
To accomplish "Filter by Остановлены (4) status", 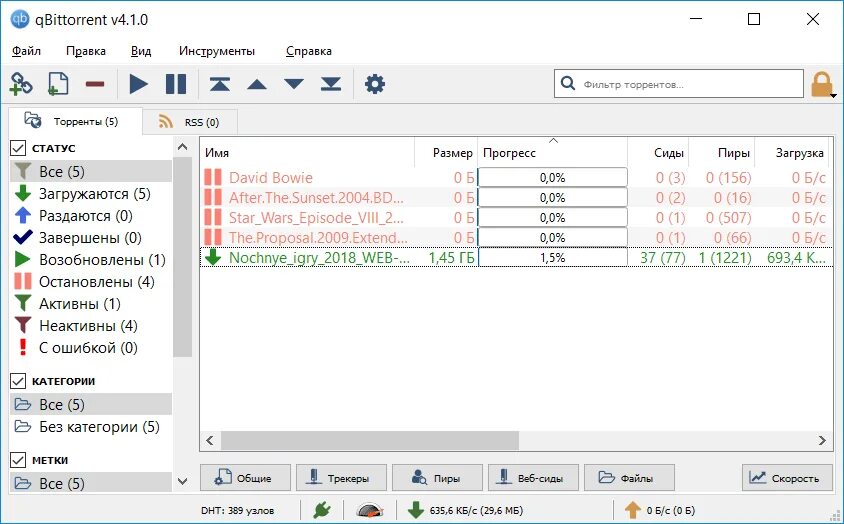I will pos(91,282).
